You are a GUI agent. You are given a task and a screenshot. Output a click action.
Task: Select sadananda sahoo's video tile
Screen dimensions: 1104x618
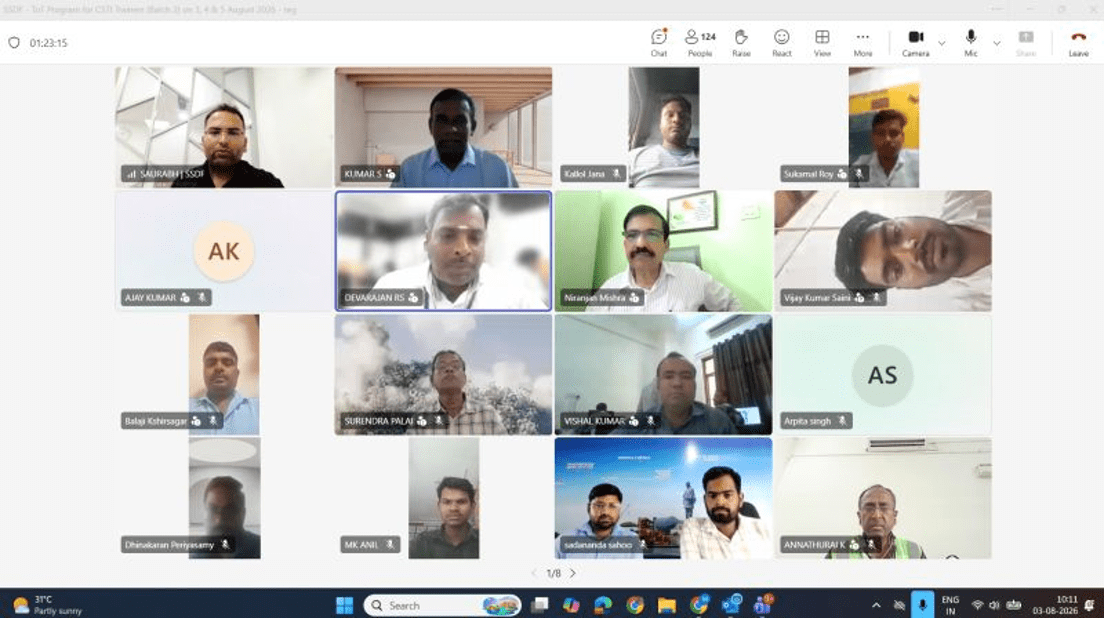663,498
